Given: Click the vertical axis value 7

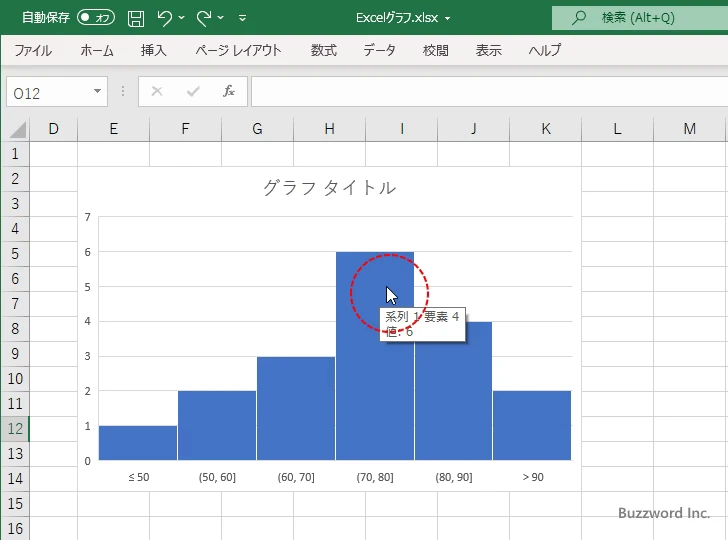Looking at the screenshot, I should (87, 217).
